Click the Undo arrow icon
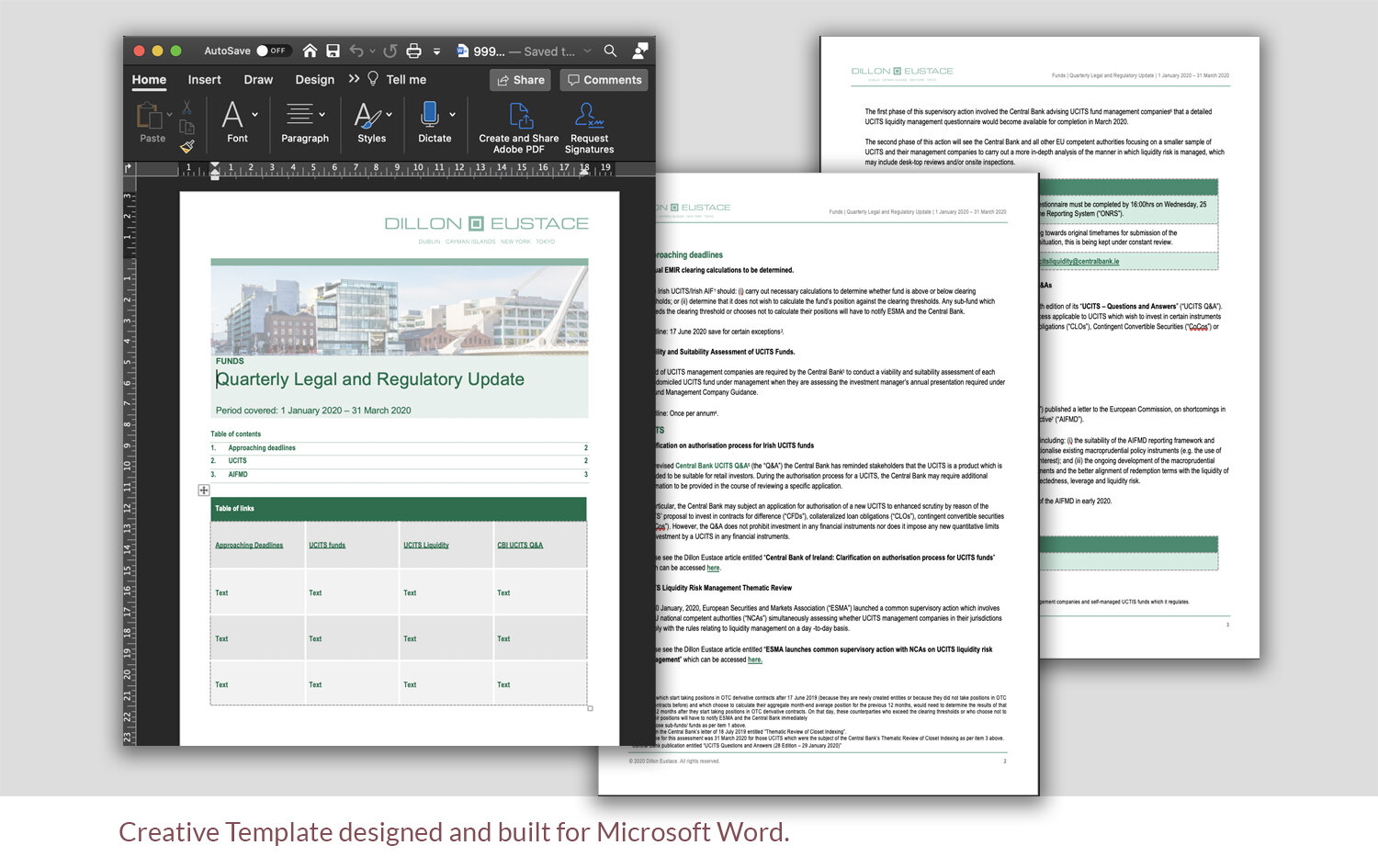Image resolution: width=1378 pixels, height=868 pixels. [x=356, y=51]
